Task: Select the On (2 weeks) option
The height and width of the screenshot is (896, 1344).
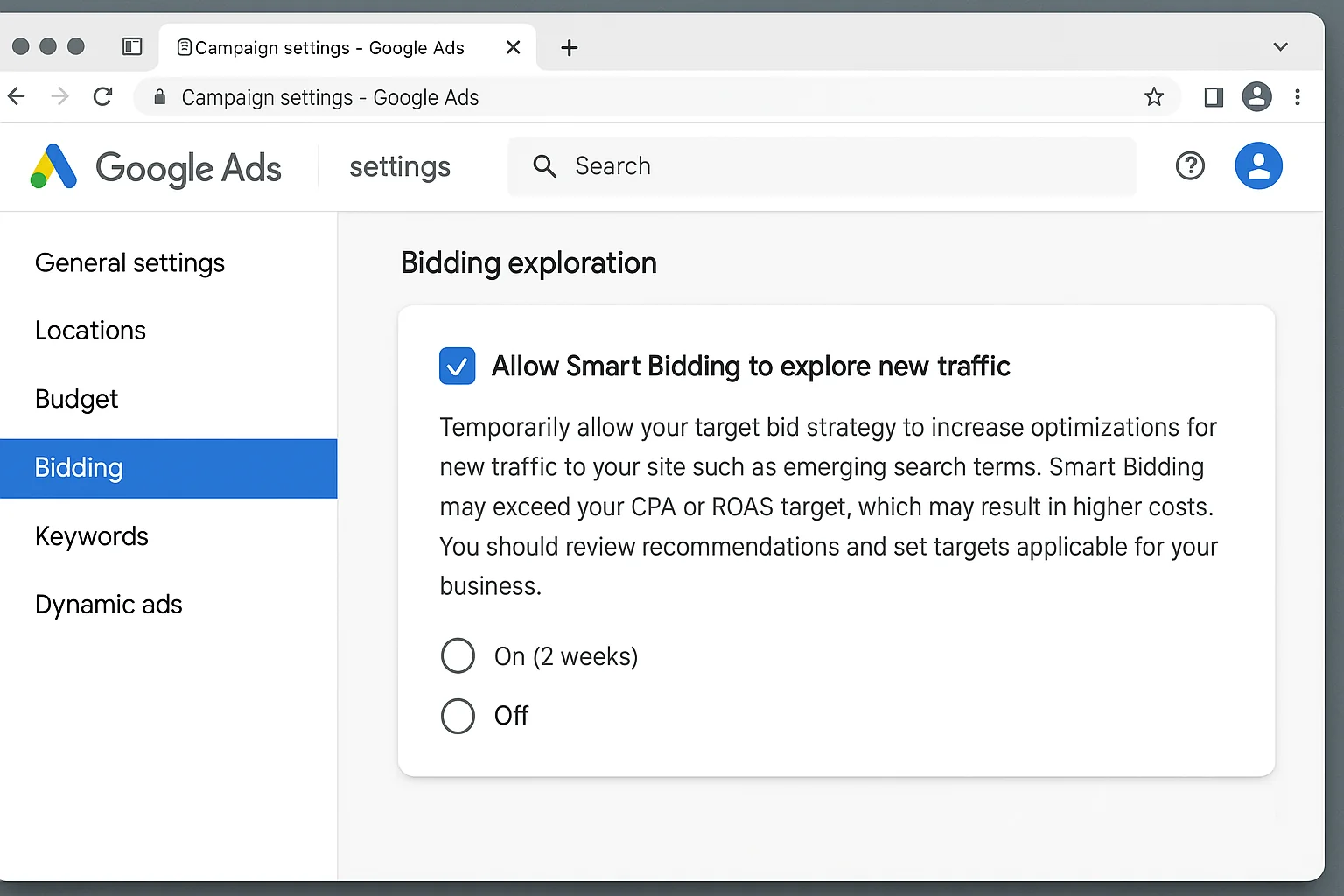Action: (x=458, y=655)
